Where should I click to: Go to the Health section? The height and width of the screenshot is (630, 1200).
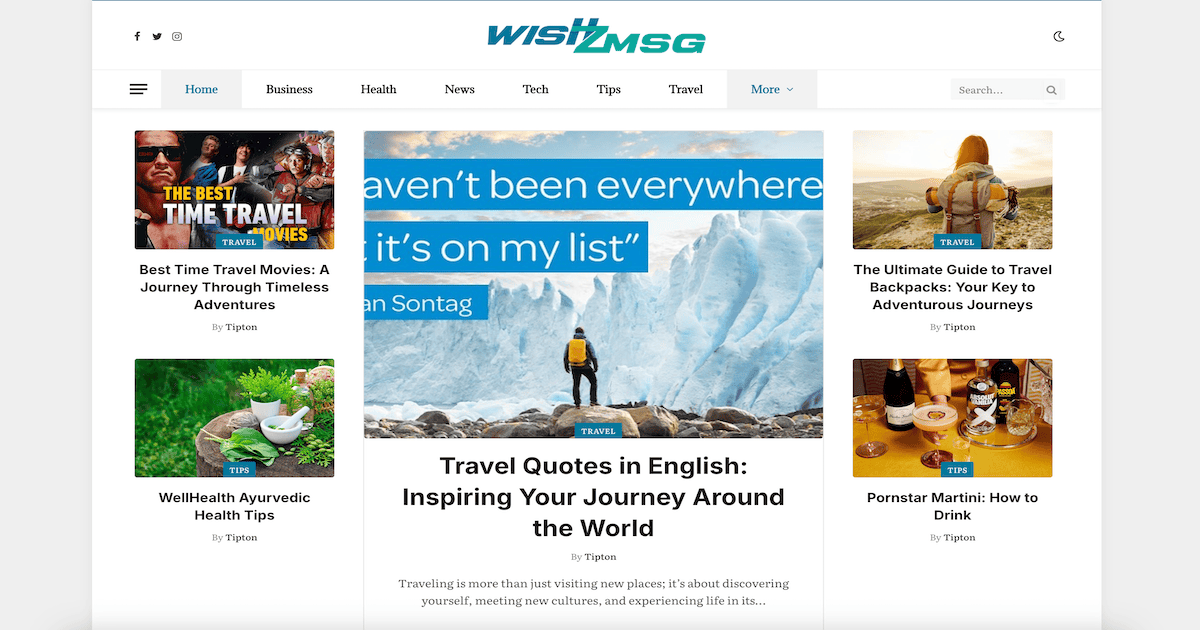tap(379, 89)
